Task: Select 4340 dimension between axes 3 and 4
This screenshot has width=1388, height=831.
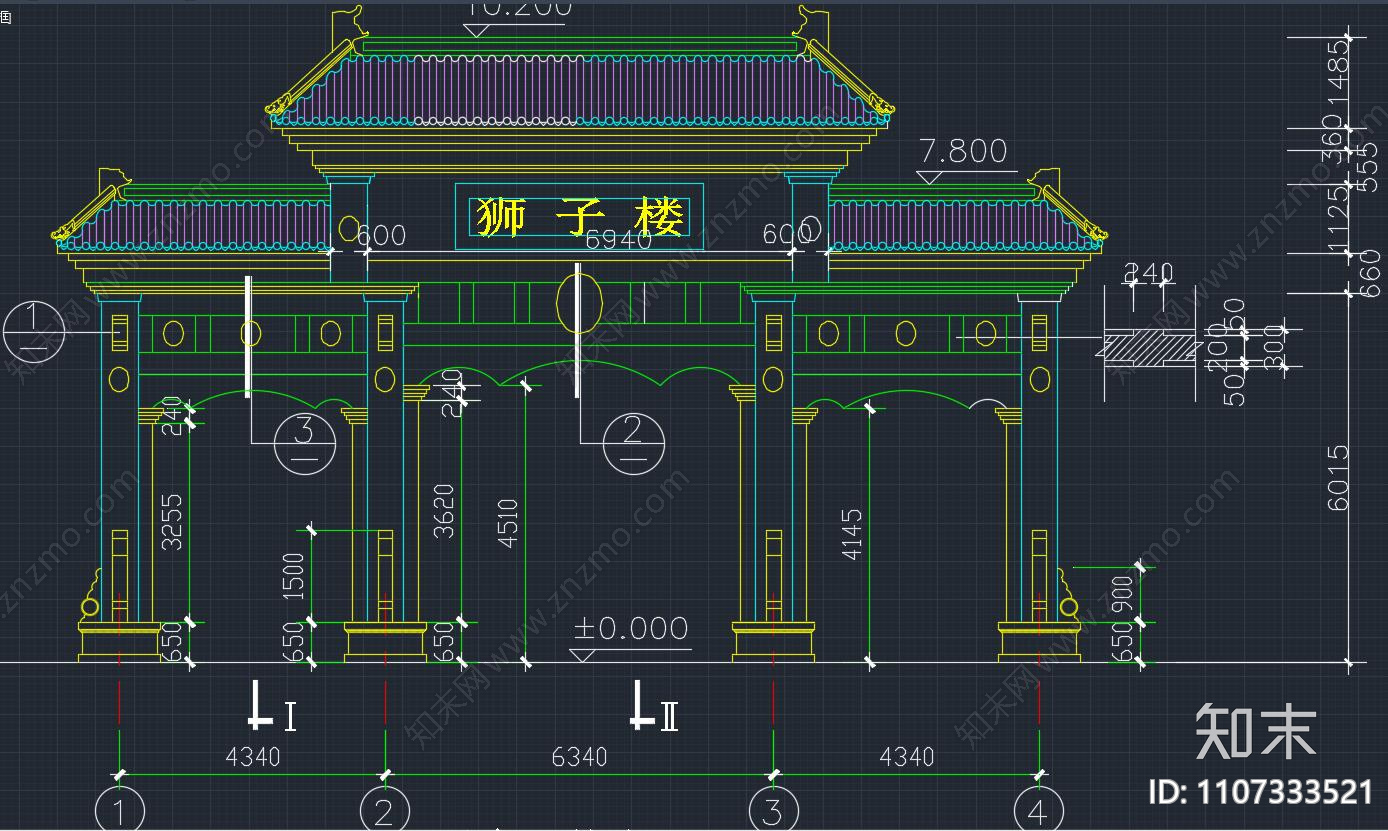Action: tap(906, 757)
